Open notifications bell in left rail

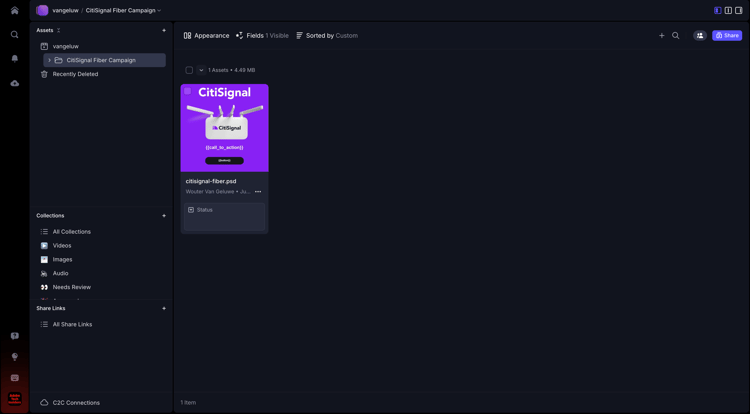[14, 58]
